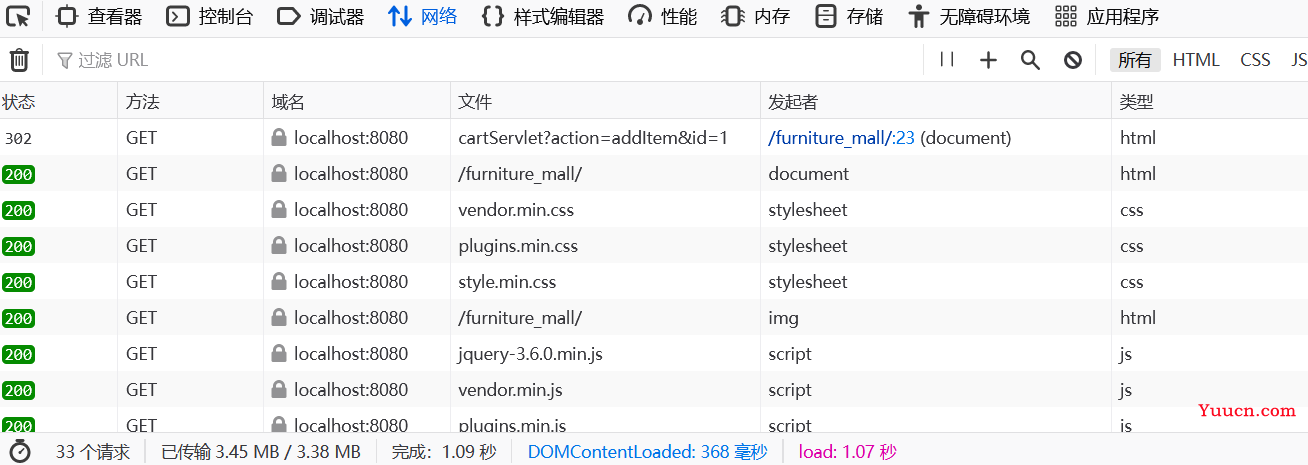
Task: Open the 查看器 inspector tab
Action: 98,16
